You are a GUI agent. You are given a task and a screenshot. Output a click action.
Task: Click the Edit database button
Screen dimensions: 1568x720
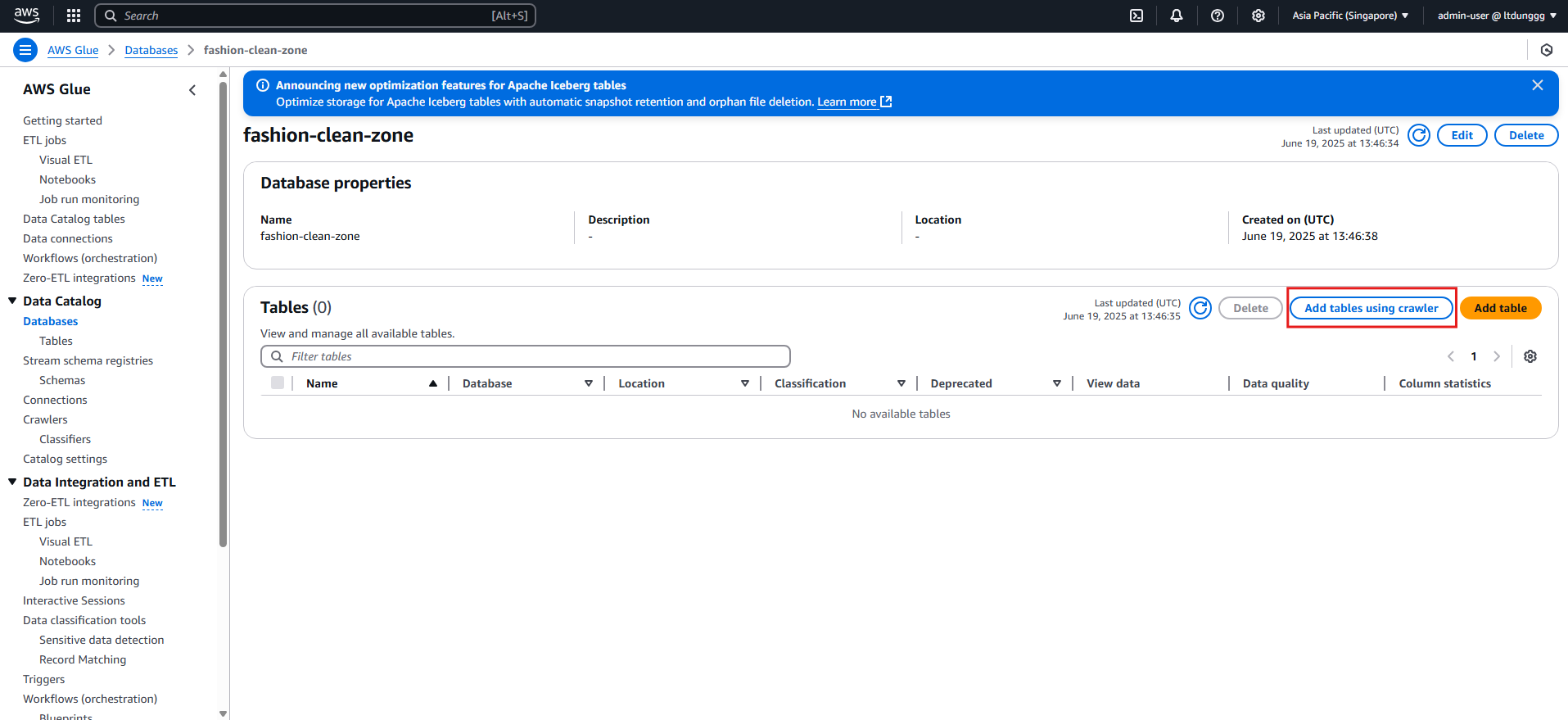coord(1462,135)
